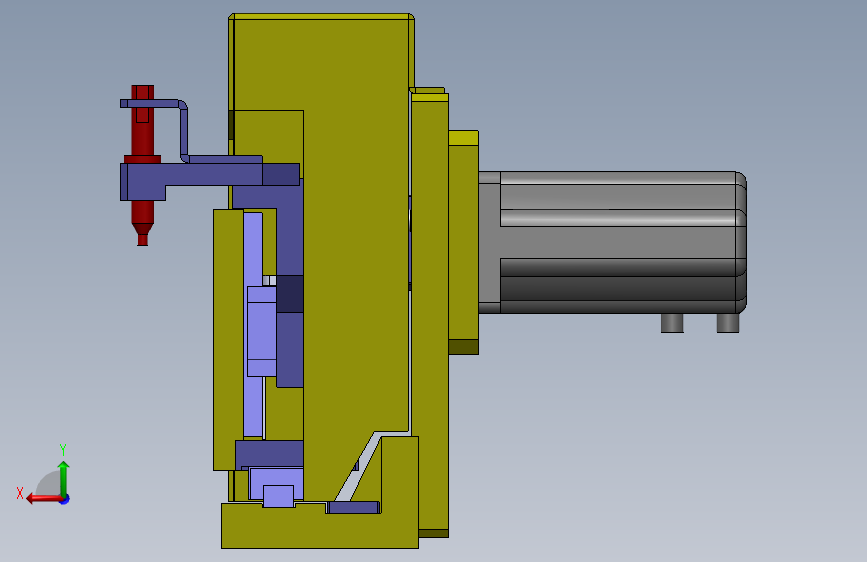Pick the dark navy block beside the slider
867x562 pixels.
[x=290, y=294]
